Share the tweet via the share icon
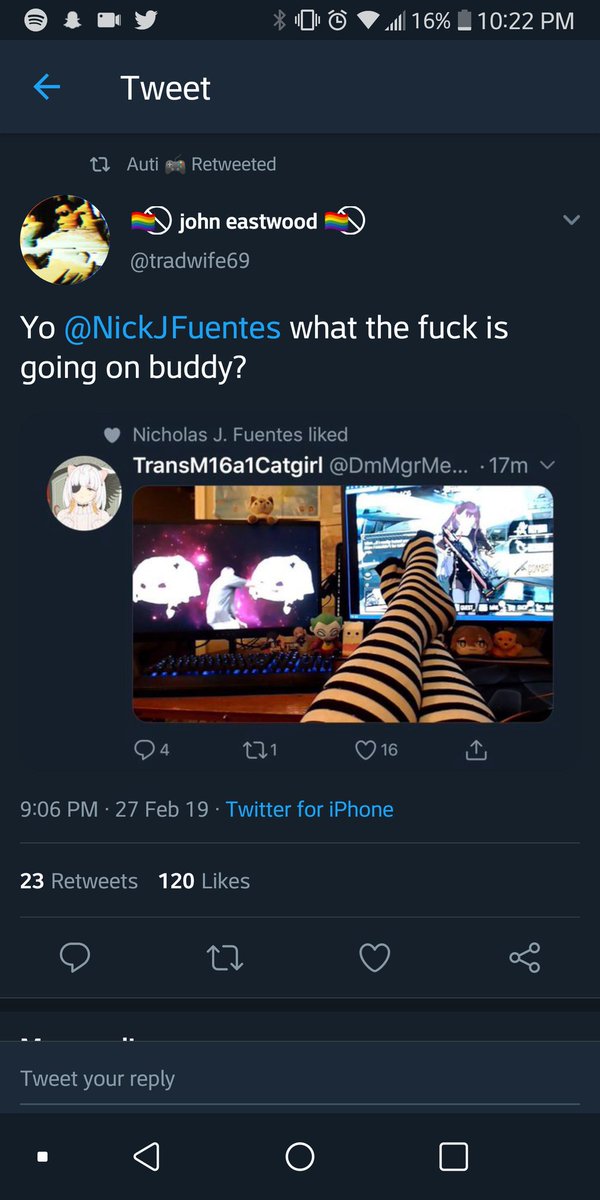The image size is (600, 1200). pos(524,957)
